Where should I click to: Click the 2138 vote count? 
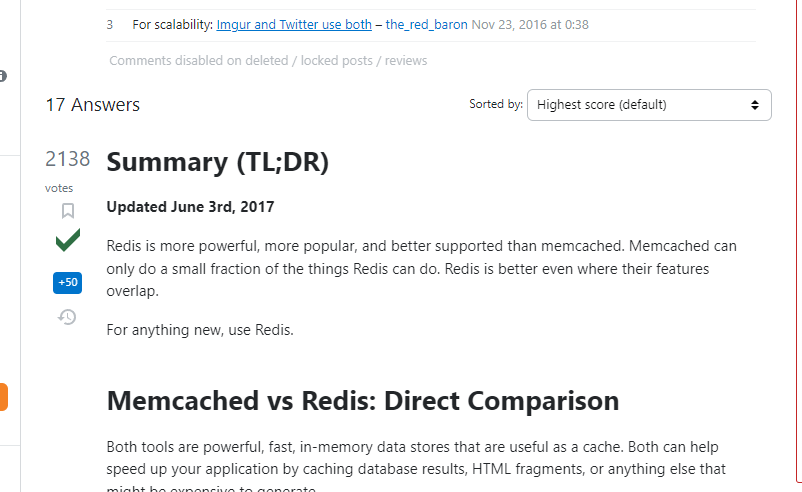tap(68, 159)
